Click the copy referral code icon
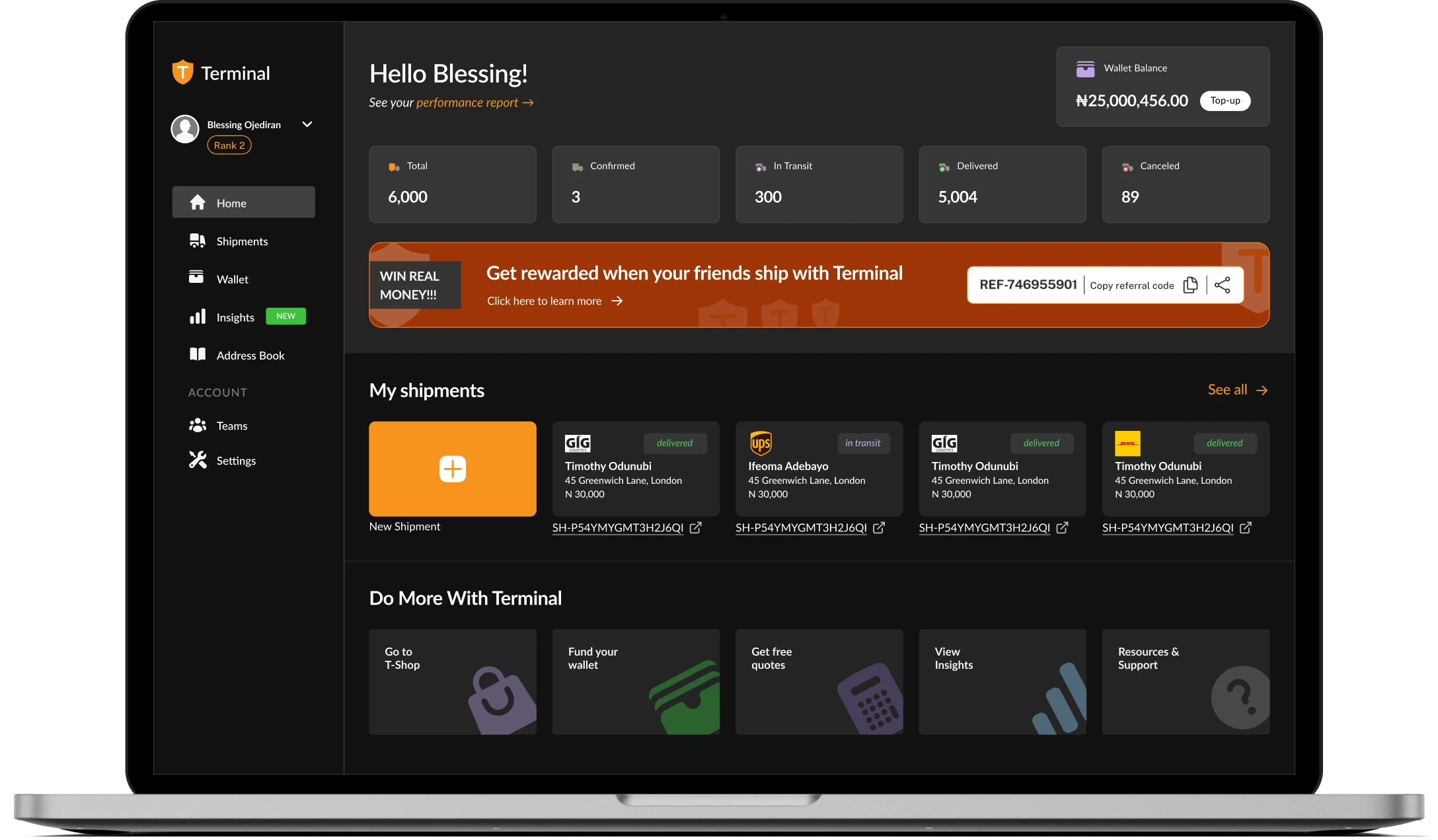The height and width of the screenshot is (840, 1438). click(x=1190, y=285)
